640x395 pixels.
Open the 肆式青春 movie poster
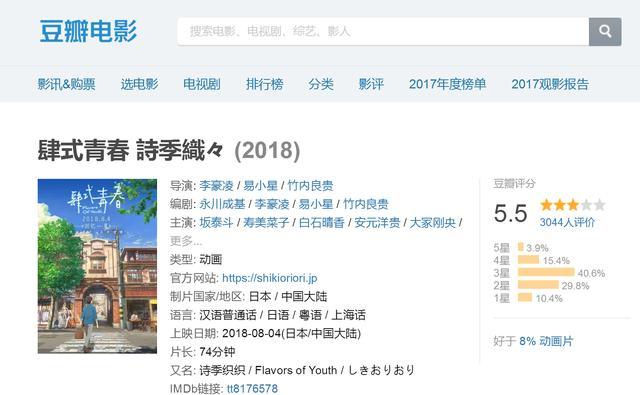(97, 266)
